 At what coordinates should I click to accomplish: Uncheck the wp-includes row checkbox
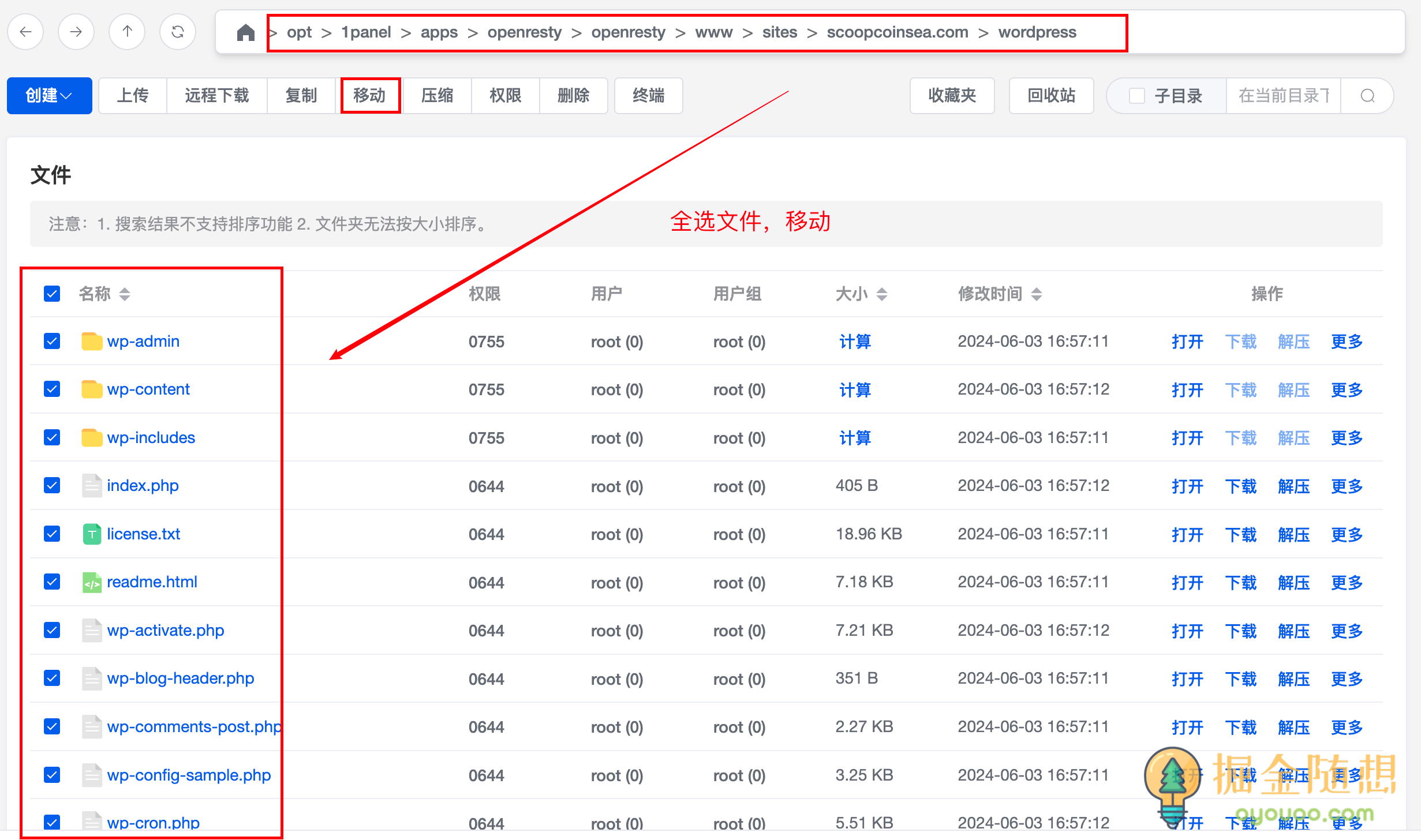pos(52,438)
